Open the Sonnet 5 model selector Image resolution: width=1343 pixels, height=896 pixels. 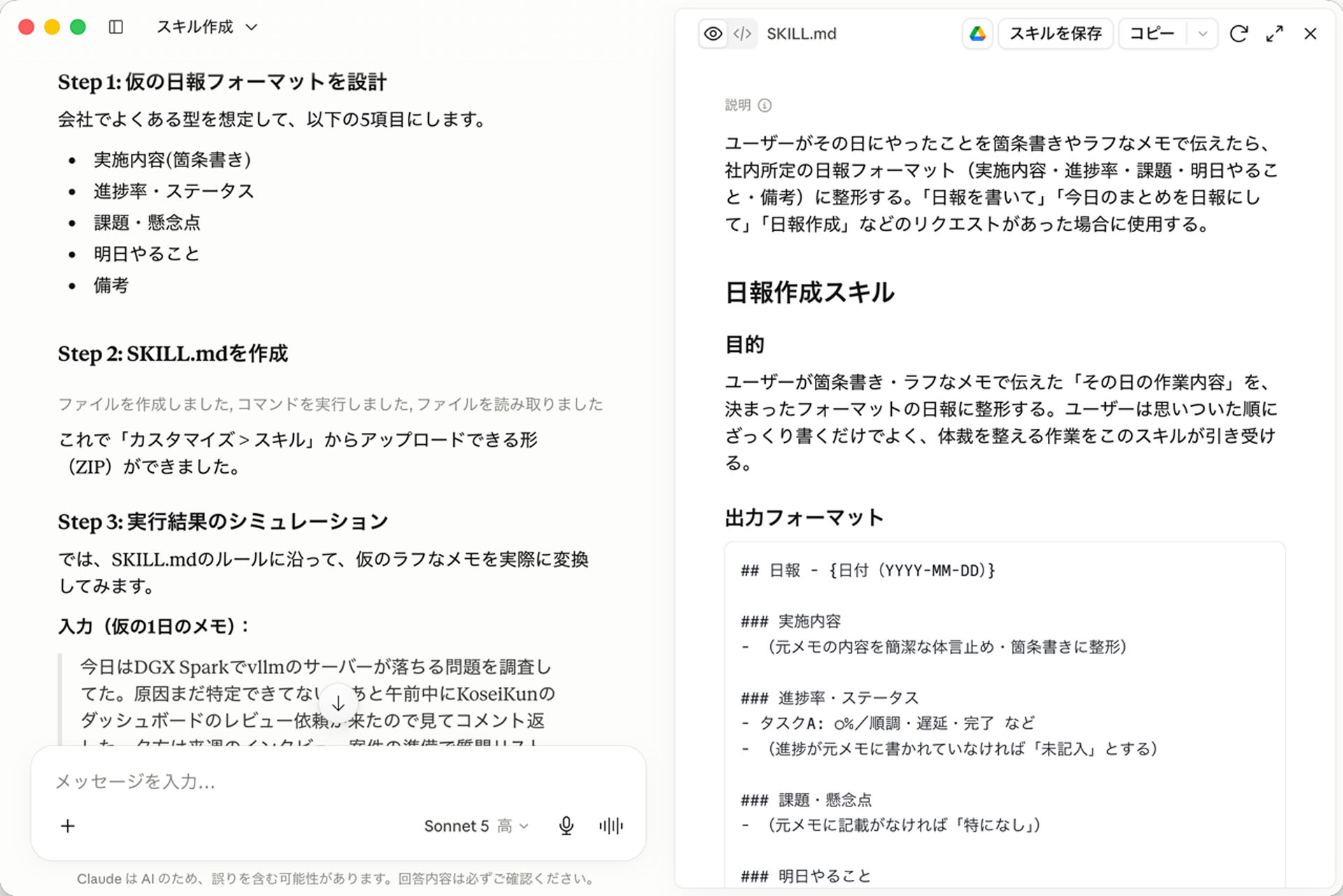click(x=476, y=826)
